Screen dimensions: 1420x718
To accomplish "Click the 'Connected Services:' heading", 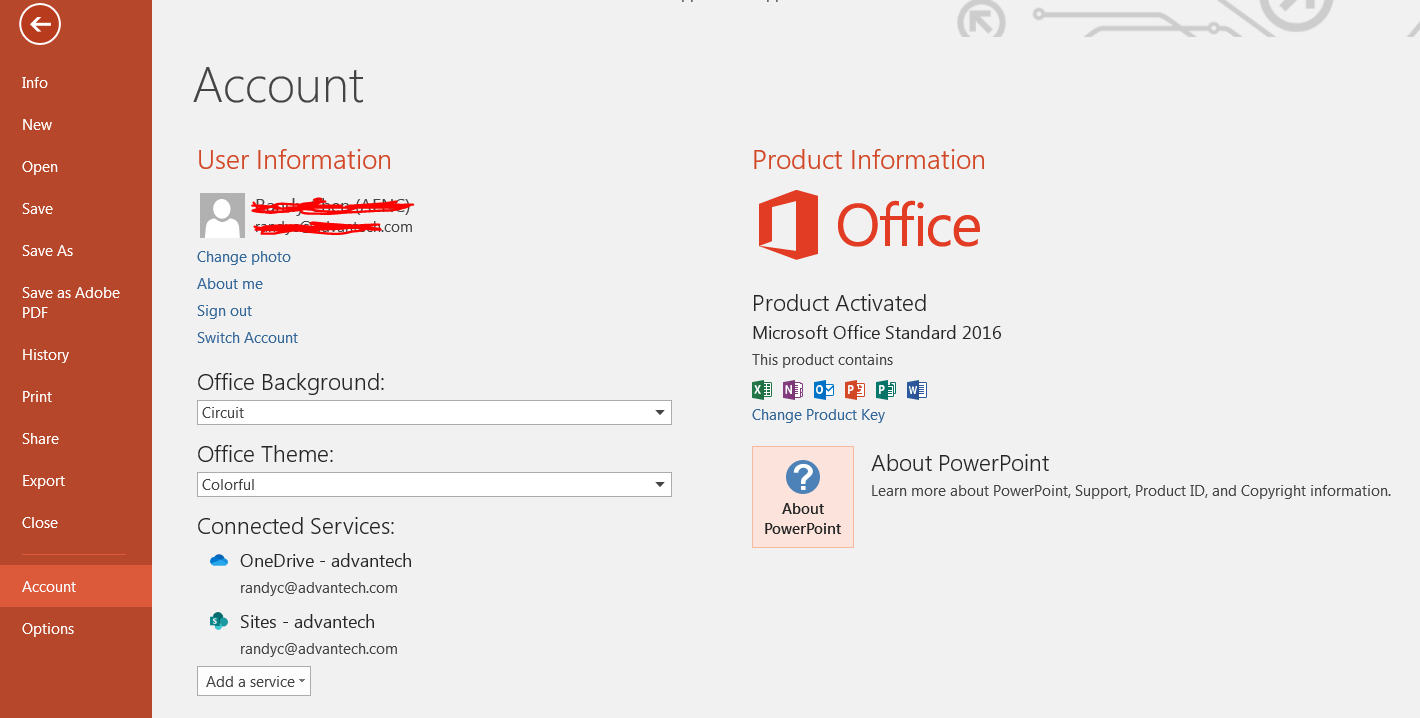I will pyautogui.click(x=296, y=526).
